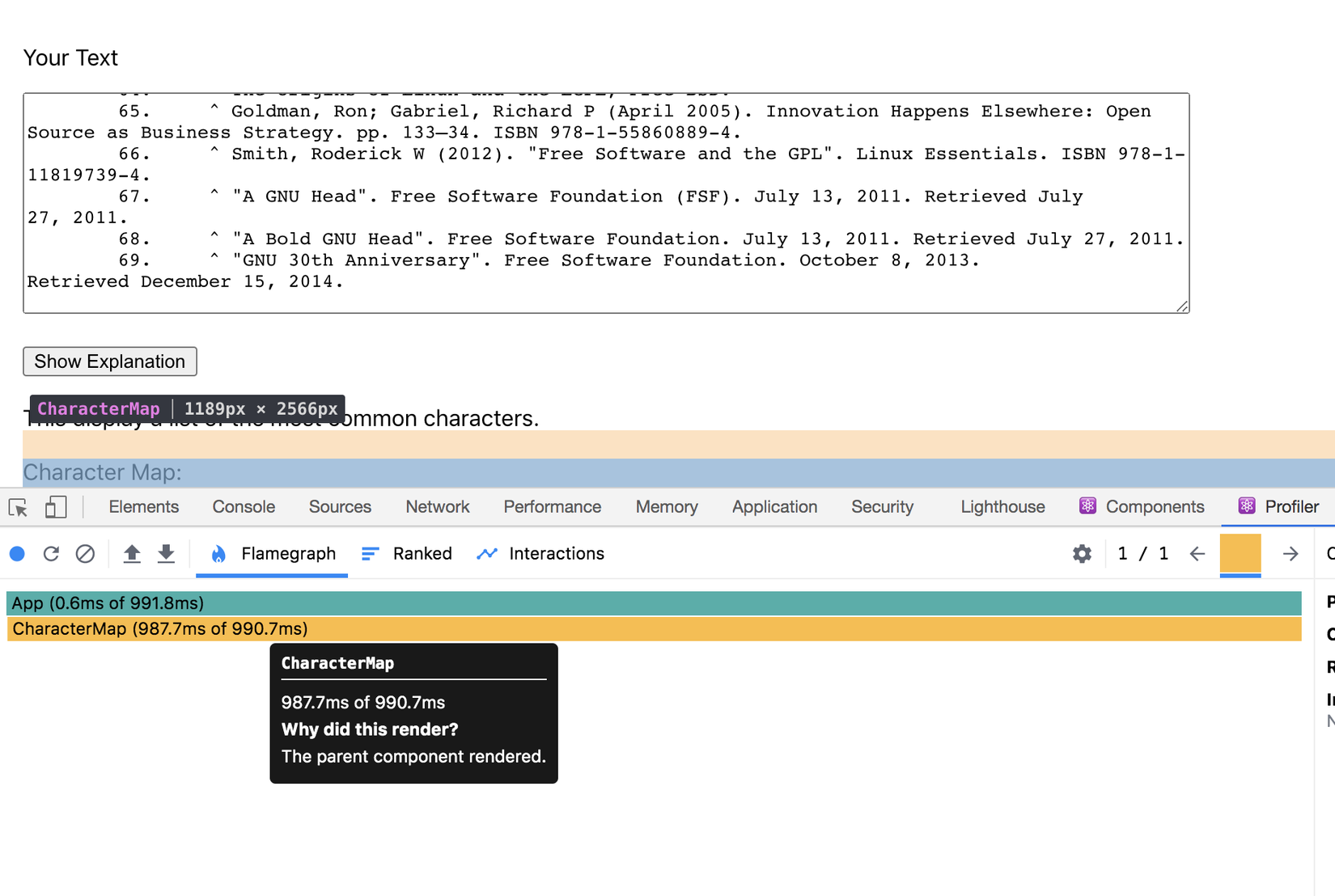The image size is (1335, 896).
Task: Open the Memory tab
Action: [x=667, y=507]
